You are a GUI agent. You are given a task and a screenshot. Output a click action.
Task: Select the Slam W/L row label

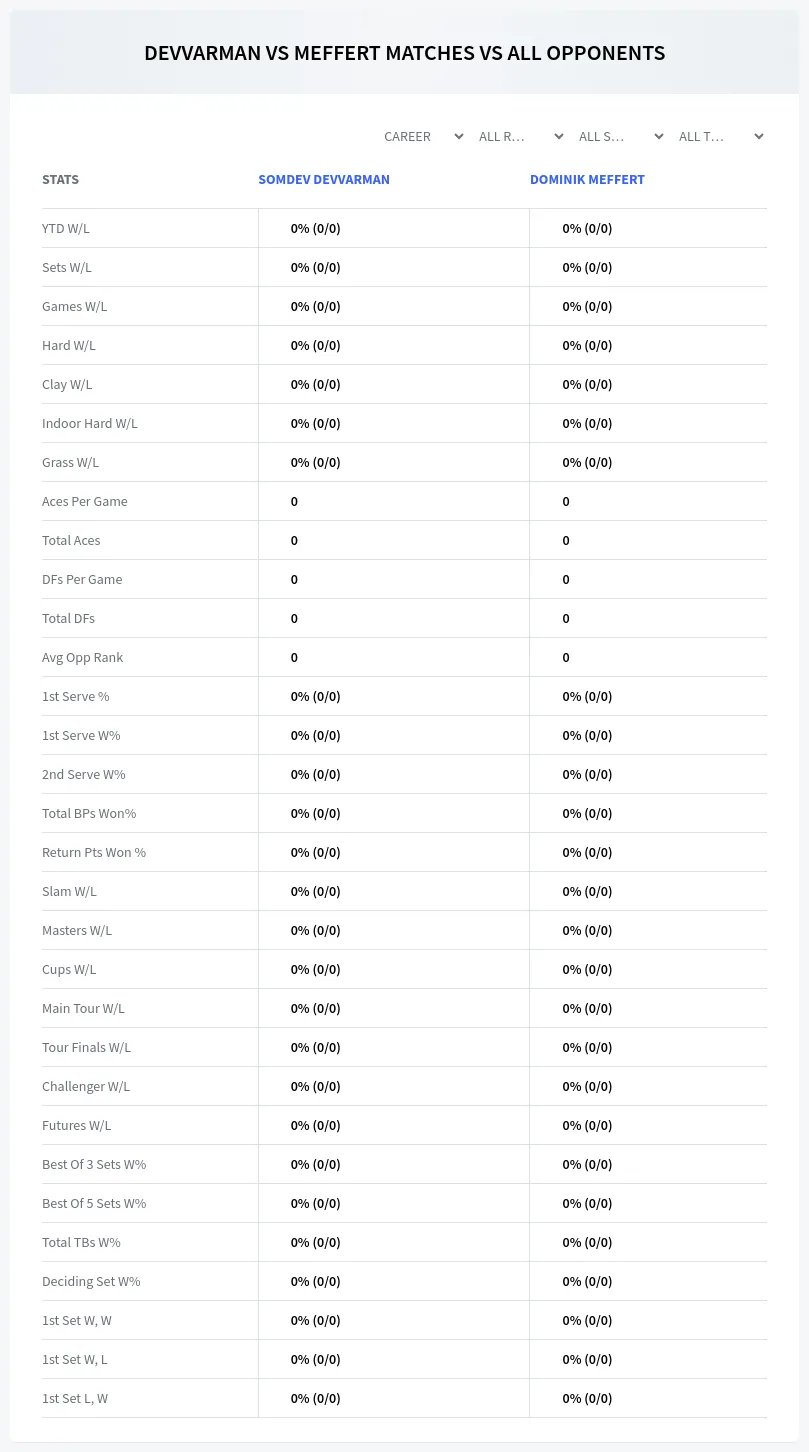(69, 891)
